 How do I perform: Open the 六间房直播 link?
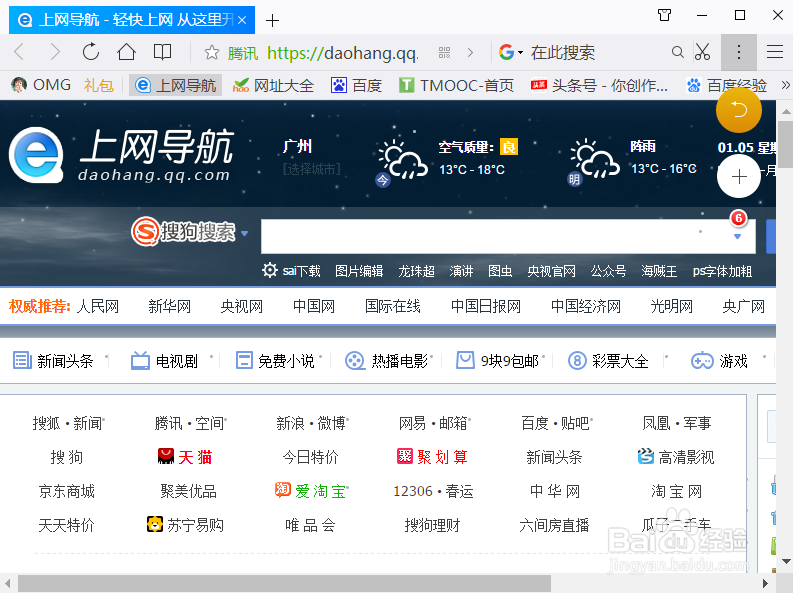[x=554, y=525]
